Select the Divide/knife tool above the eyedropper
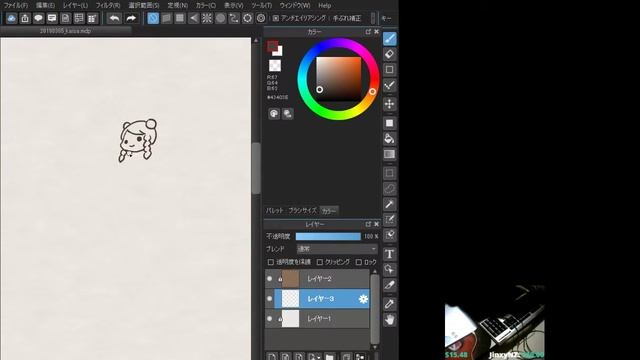This screenshot has width=640, height=360. click(390, 285)
